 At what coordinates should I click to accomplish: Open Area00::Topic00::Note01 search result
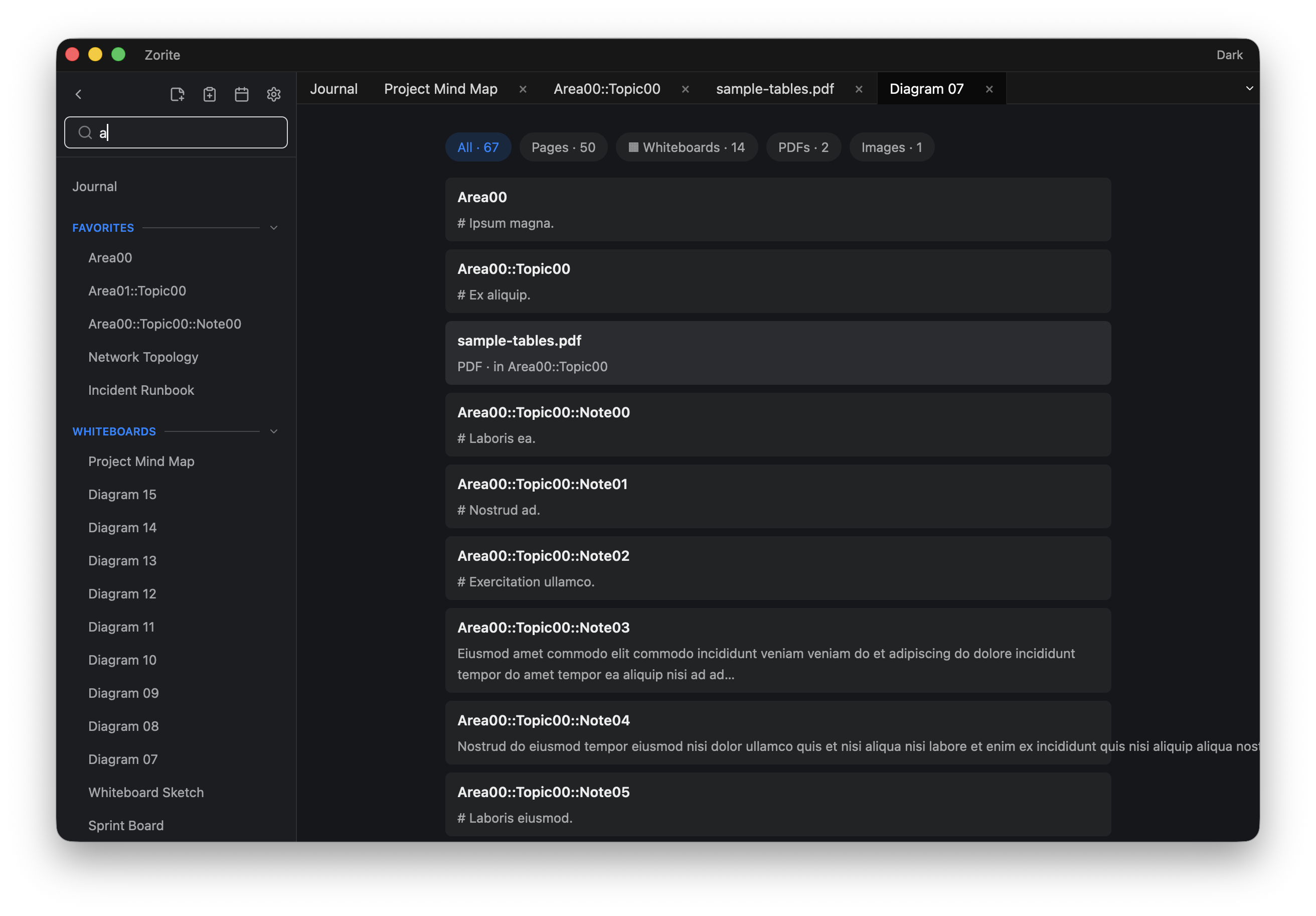pos(778,496)
